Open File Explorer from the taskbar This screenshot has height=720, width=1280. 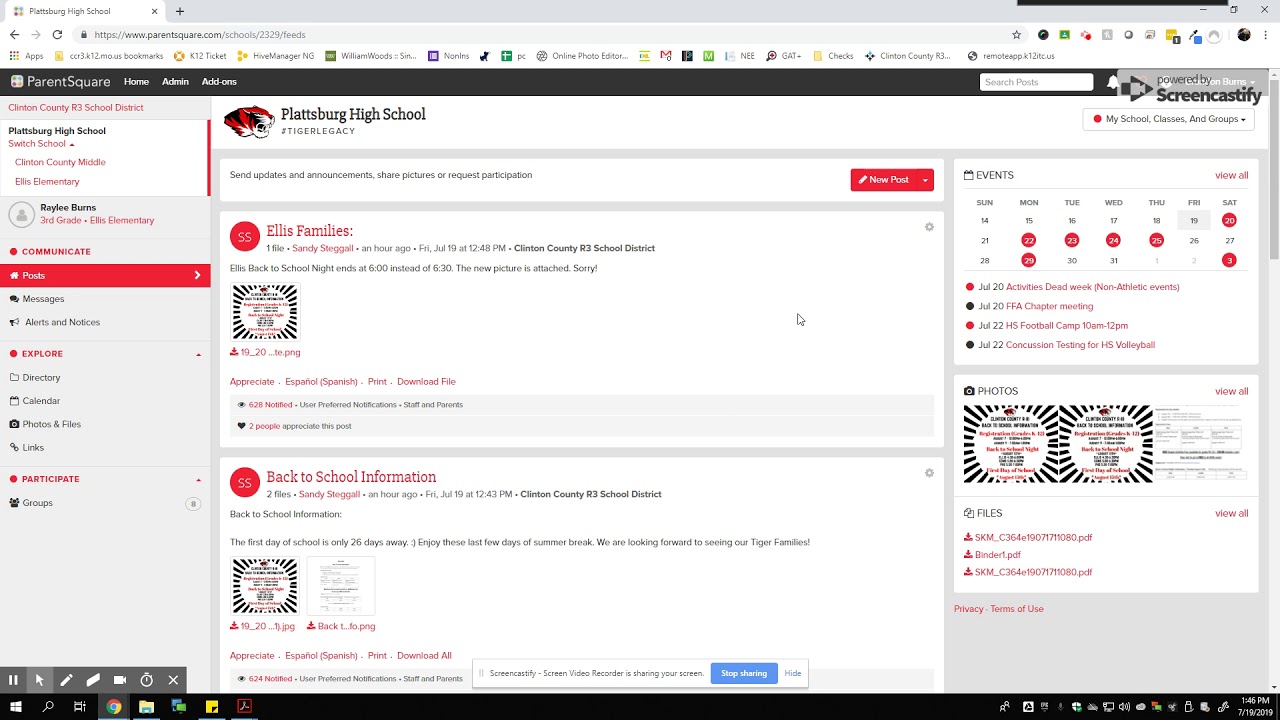coord(146,707)
